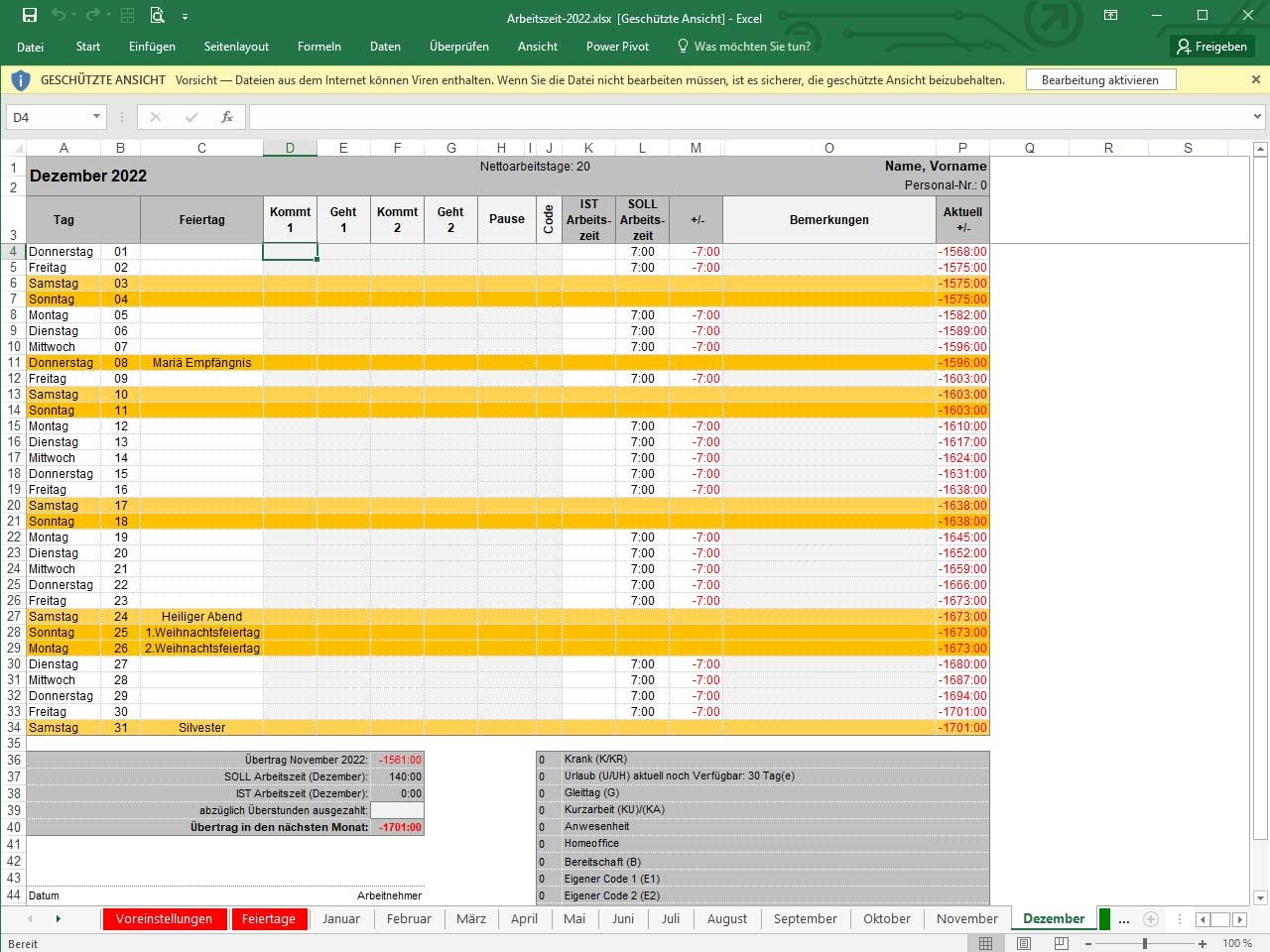Image resolution: width=1270 pixels, height=952 pixels.
Task: Select row 11 header
Action: click(x=14, y=363)
